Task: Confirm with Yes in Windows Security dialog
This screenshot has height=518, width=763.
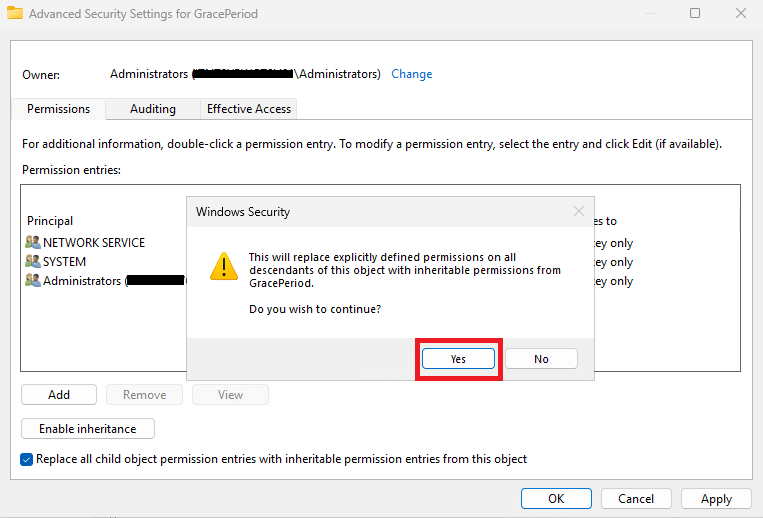Action: pos(458,359)
